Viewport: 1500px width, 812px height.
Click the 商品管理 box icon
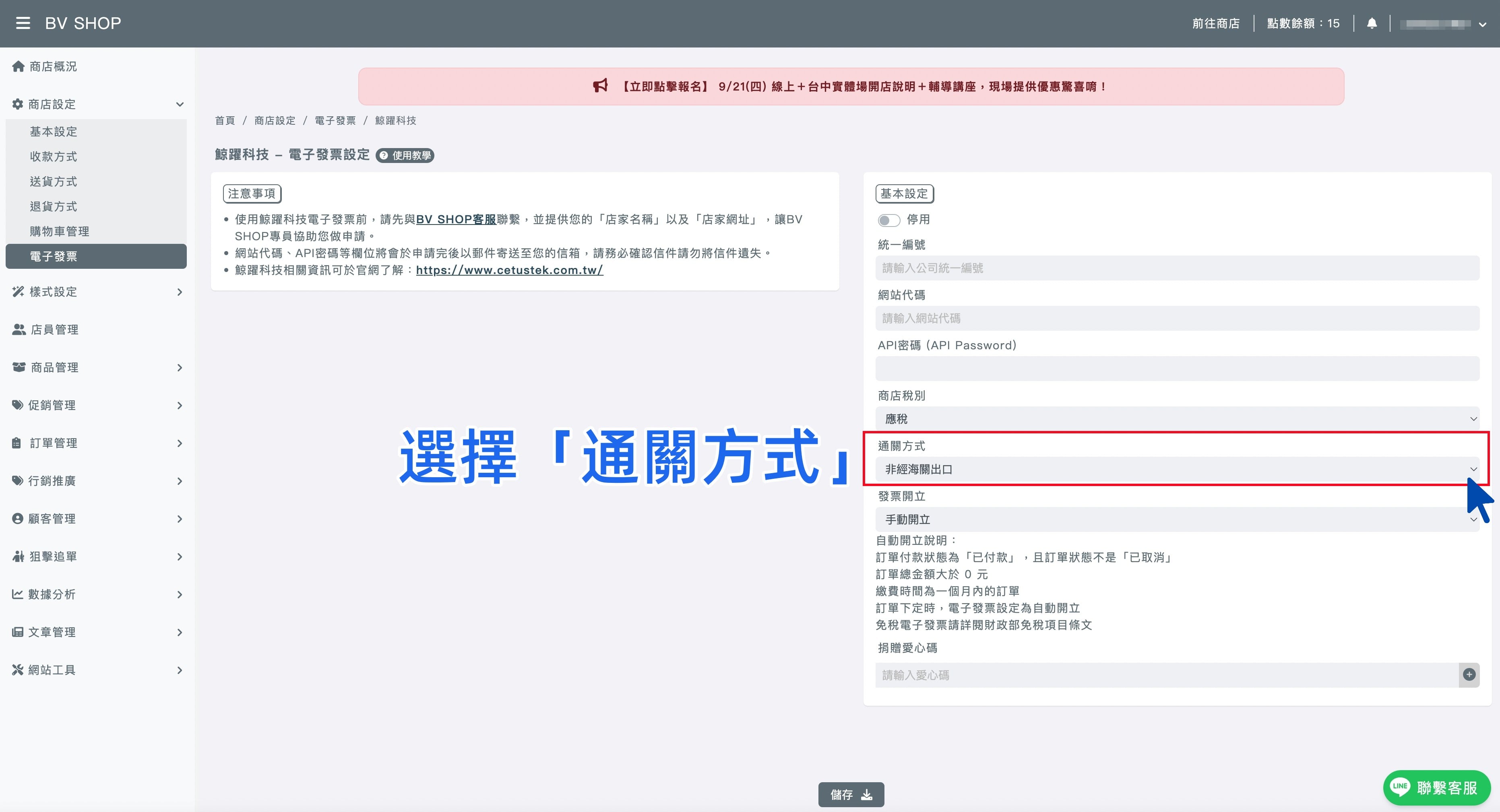pyautogui.click(x=19, y=367)
